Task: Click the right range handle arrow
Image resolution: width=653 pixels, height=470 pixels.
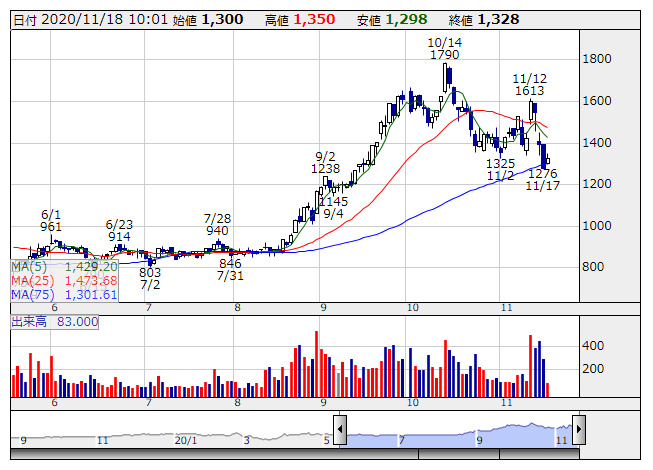Action: click(x=579, y=429)
